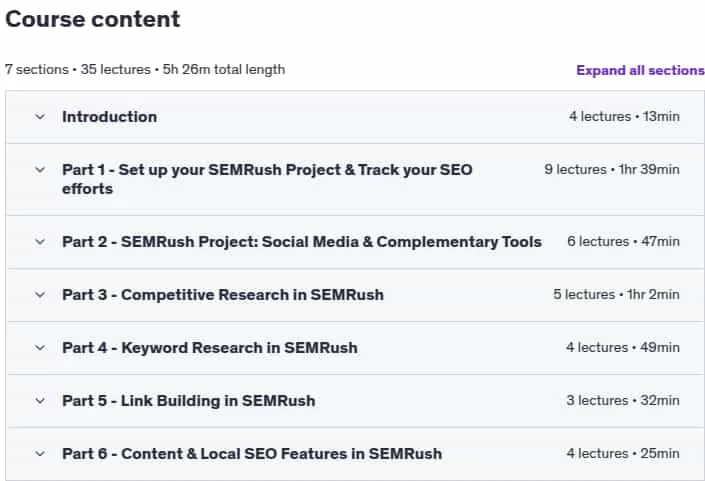
Task: Expand the Introduction section chevron
Action: point(40,117)
